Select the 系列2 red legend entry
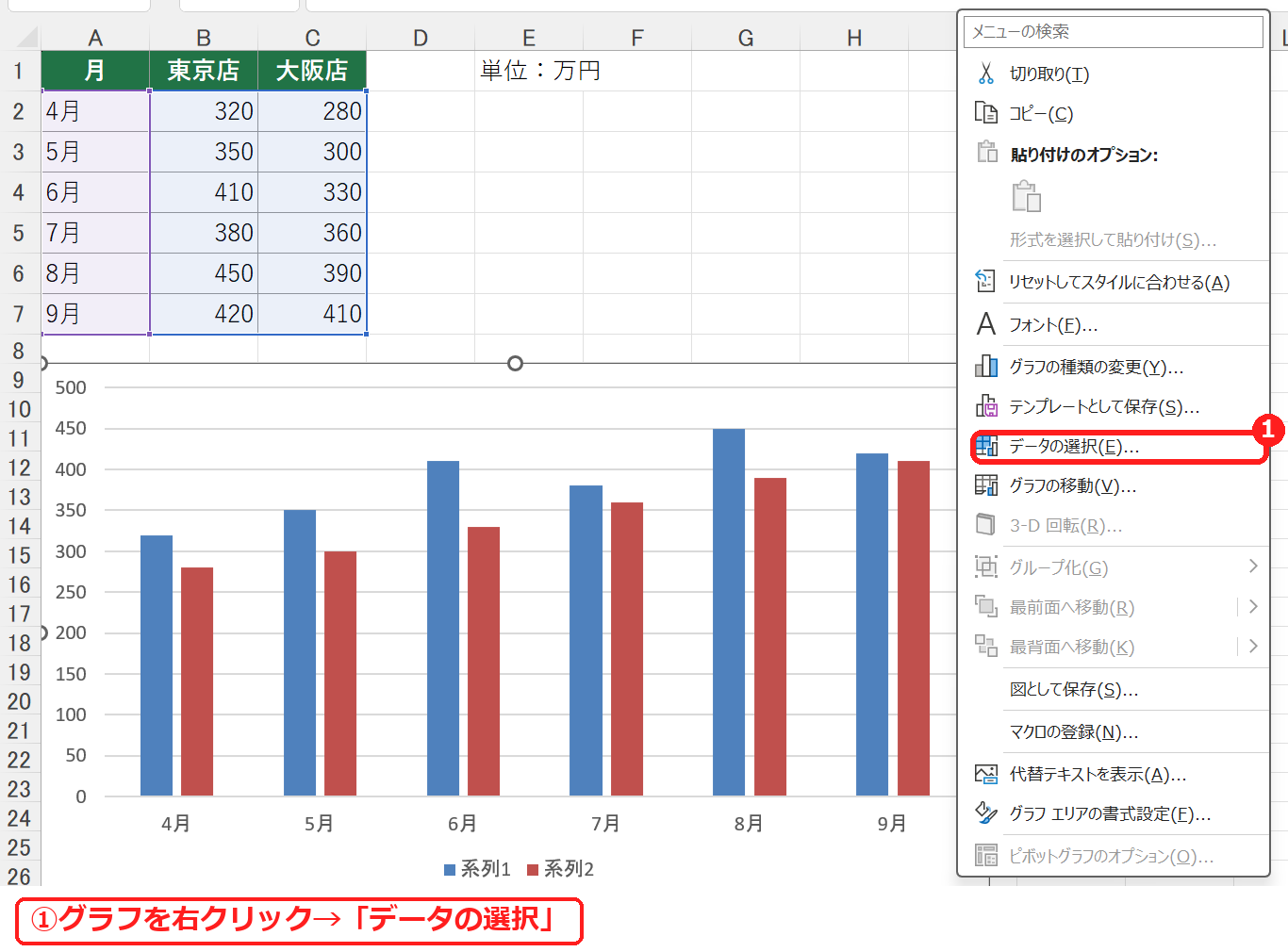This screenshot has height=952, width=1288. (560, 869)
